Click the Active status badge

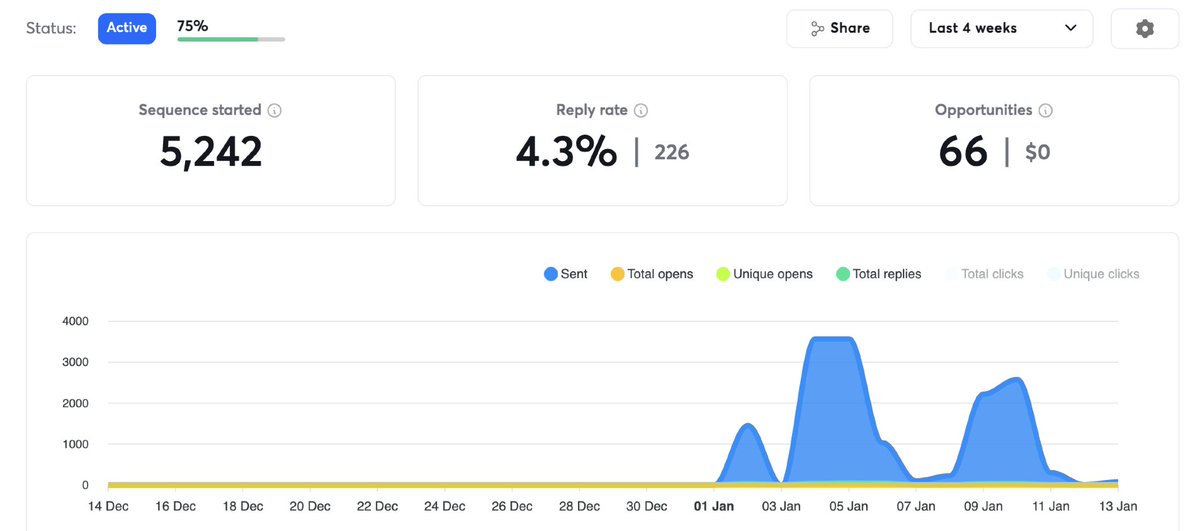[x=127, y=28]
